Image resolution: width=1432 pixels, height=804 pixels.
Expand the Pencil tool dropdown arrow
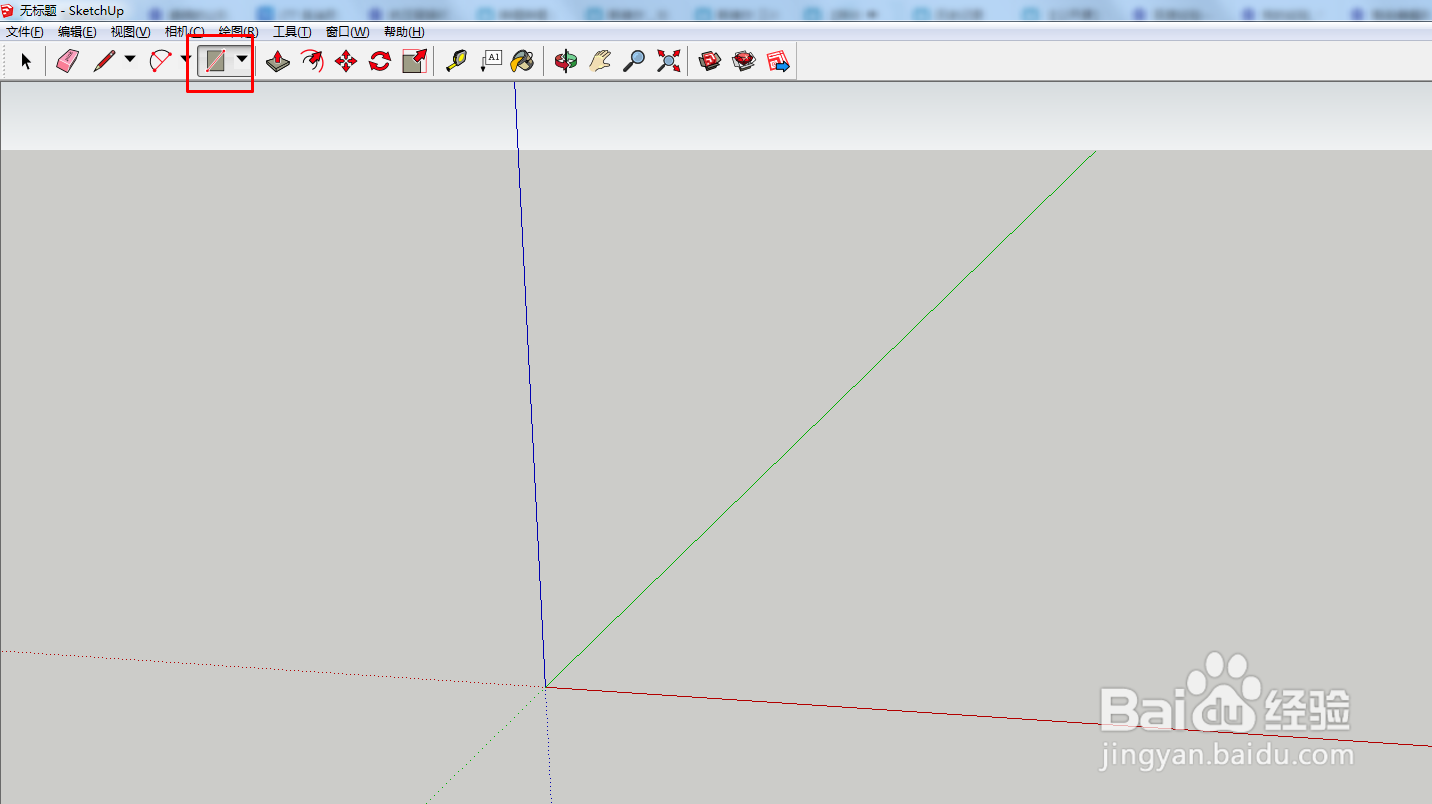click(130, 60)
